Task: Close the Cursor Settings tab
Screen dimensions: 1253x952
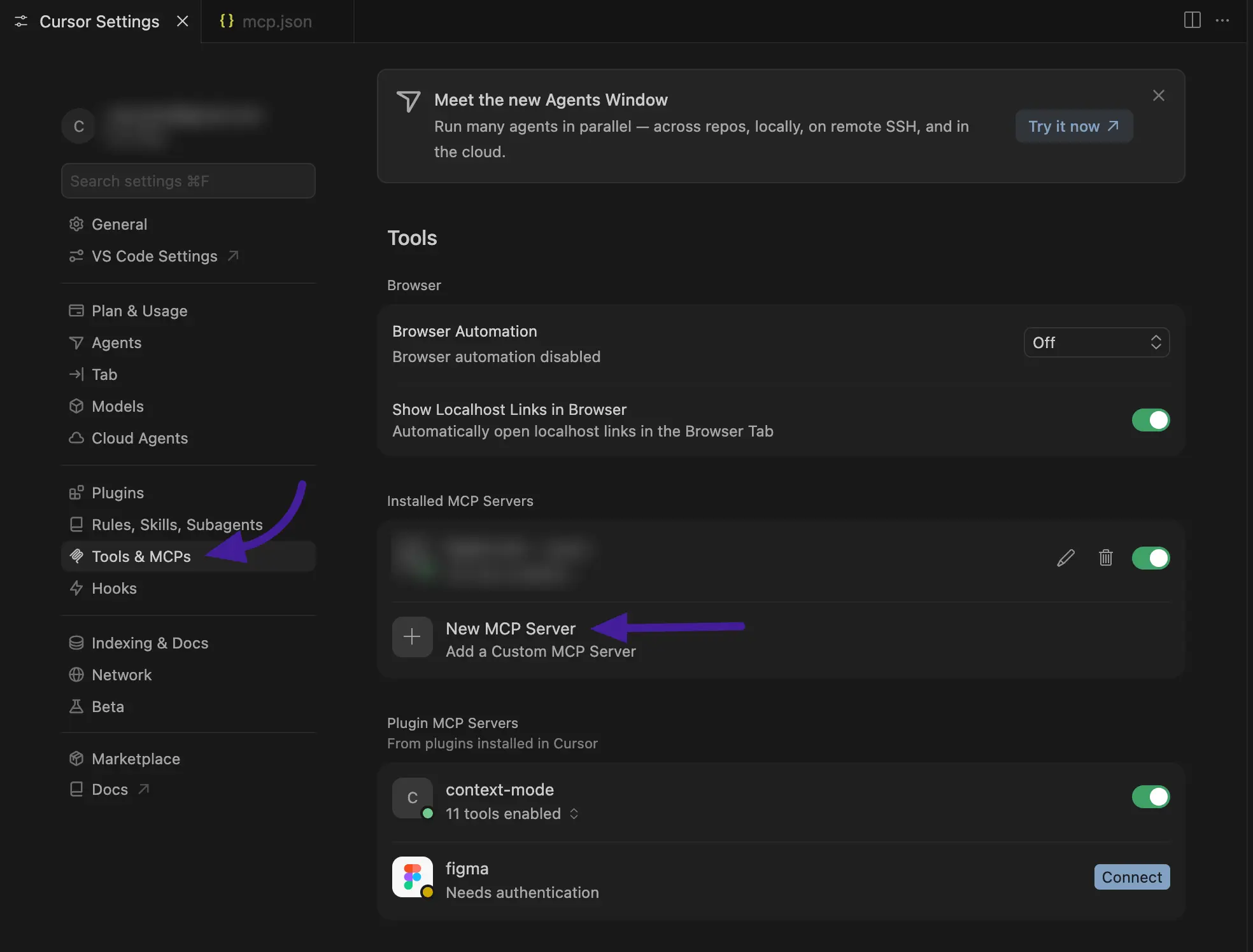Action: click(182, 21)
